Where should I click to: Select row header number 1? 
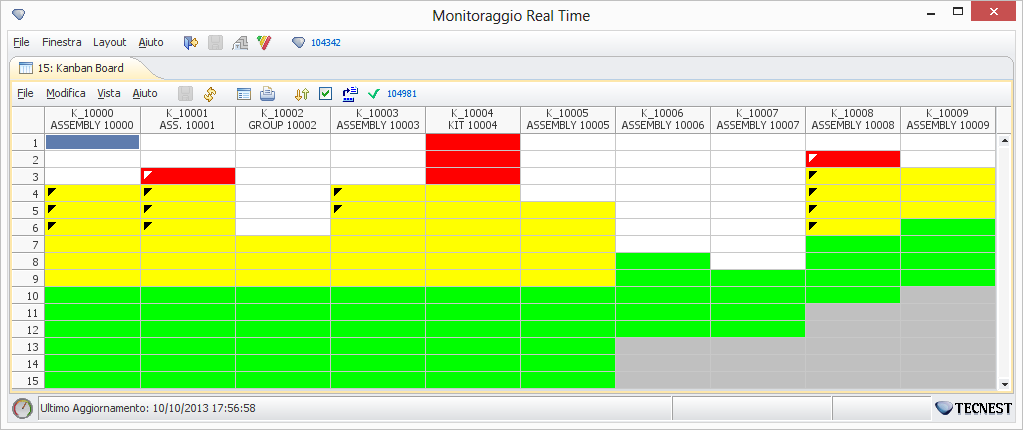click(x=28, y=142)
